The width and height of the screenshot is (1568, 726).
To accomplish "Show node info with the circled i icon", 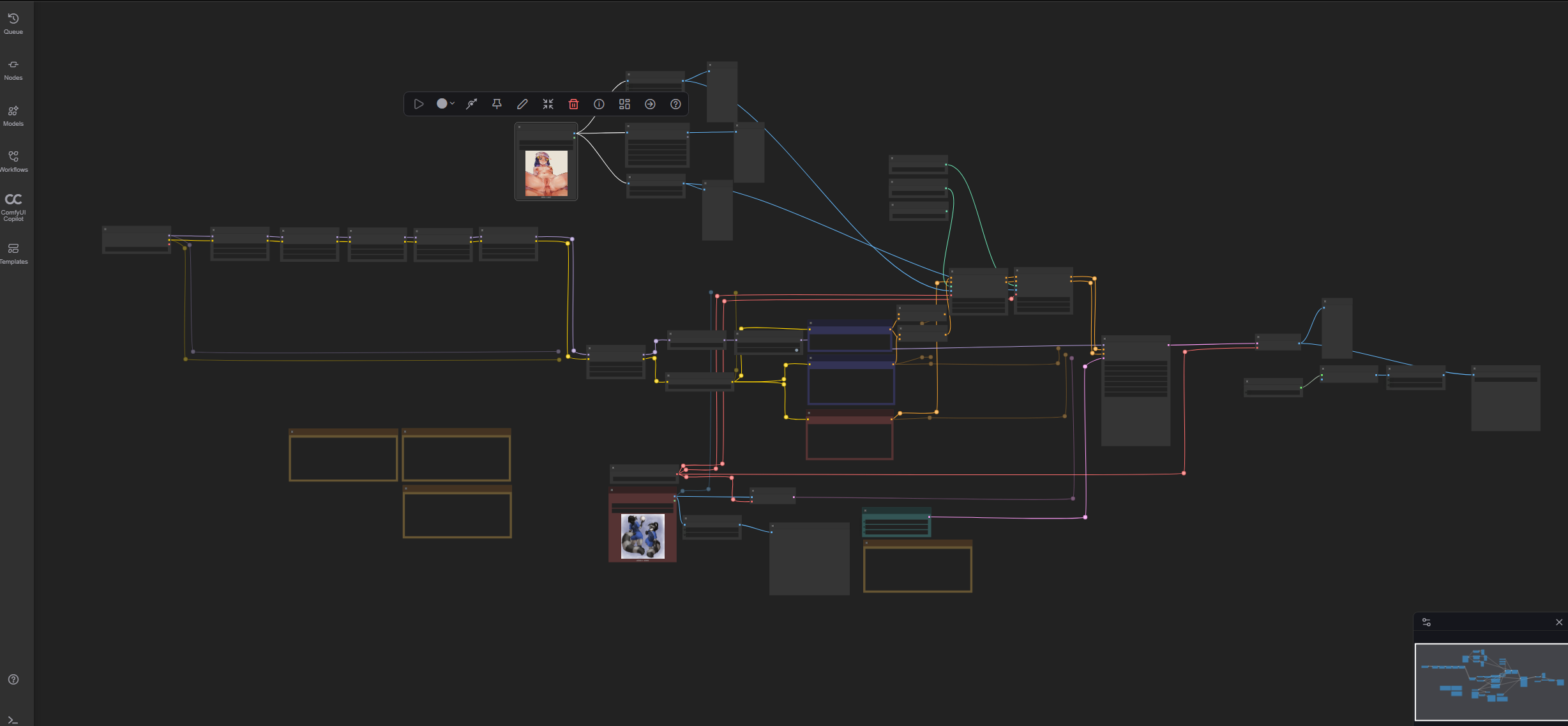I will [x=599, y=104].
